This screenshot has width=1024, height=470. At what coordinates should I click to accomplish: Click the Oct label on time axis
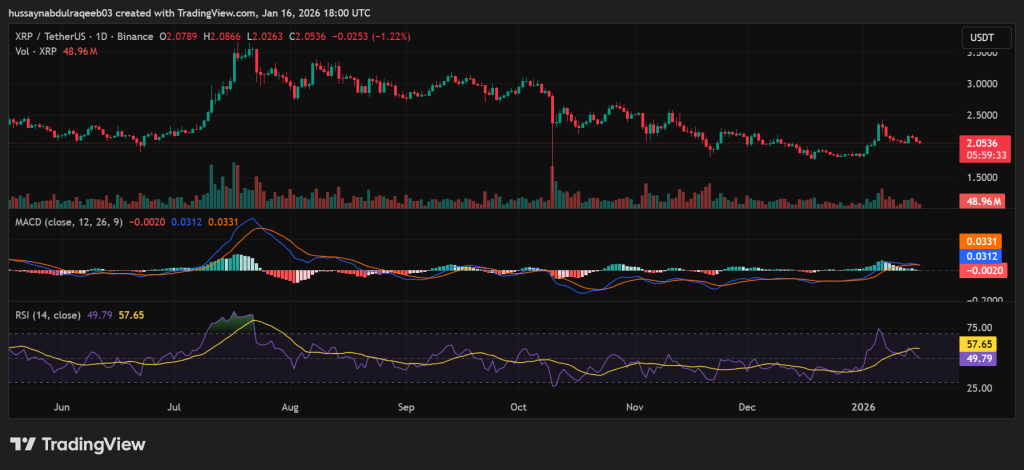[x=519, y=408]
